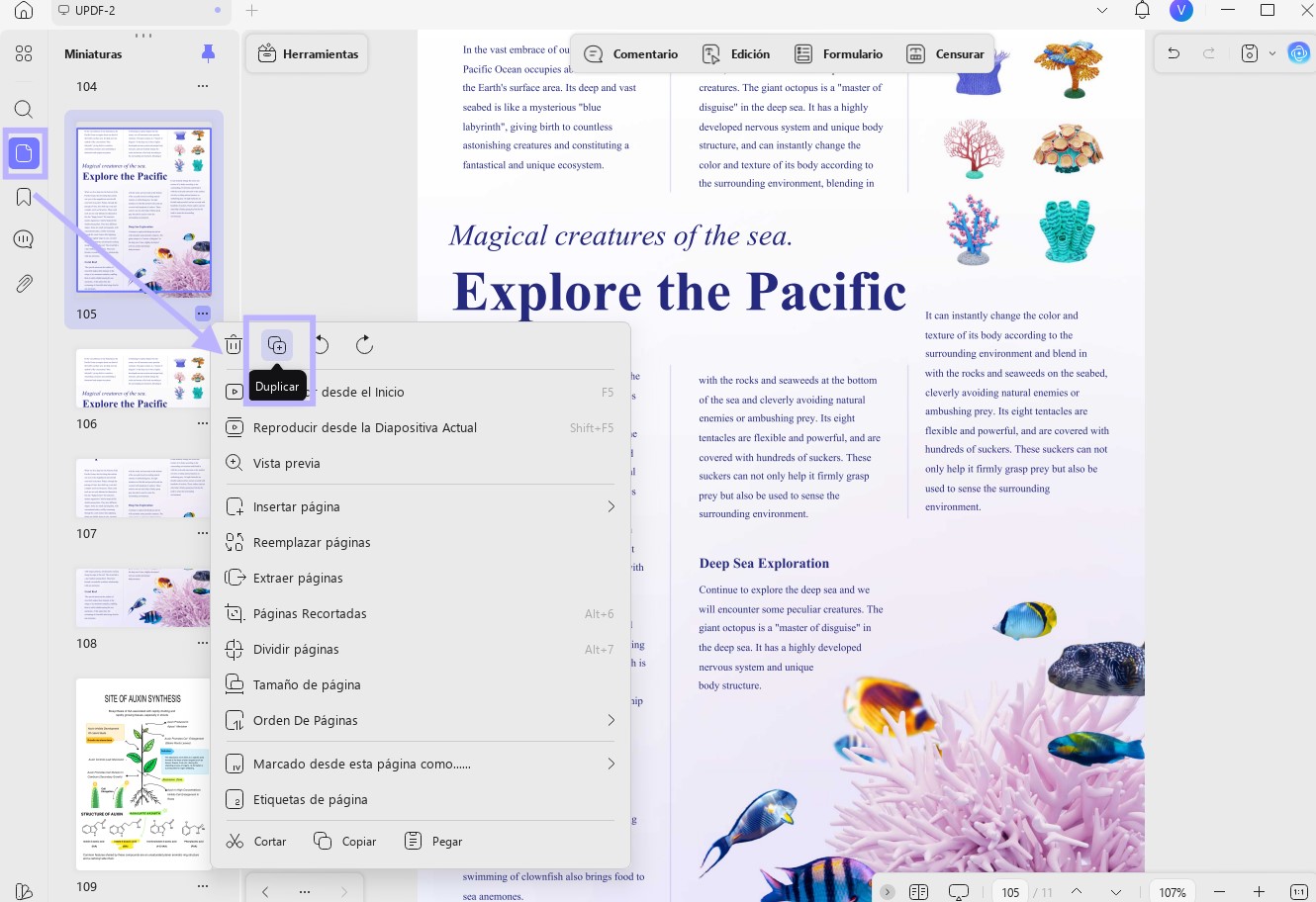Image resolution: width=1316 pixels, height=902 pixels.
Task: Open the options menu for thumbnail 106
Action: pos(203,423)
